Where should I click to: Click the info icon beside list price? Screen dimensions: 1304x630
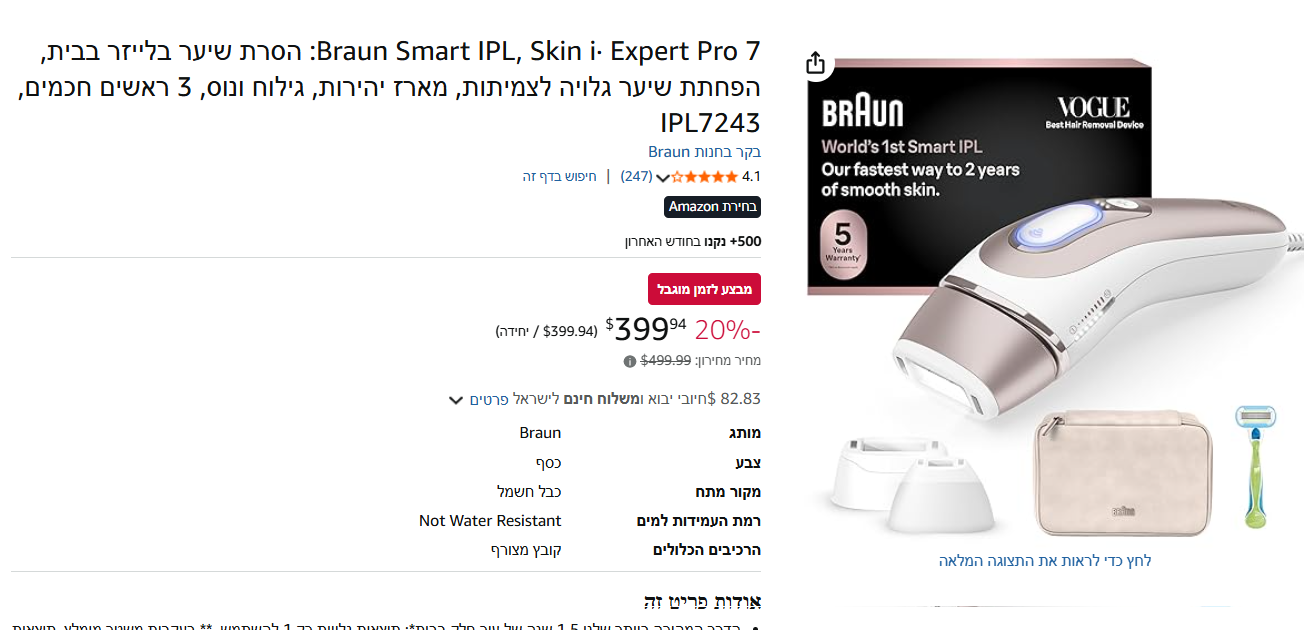[x=630, y=361]
